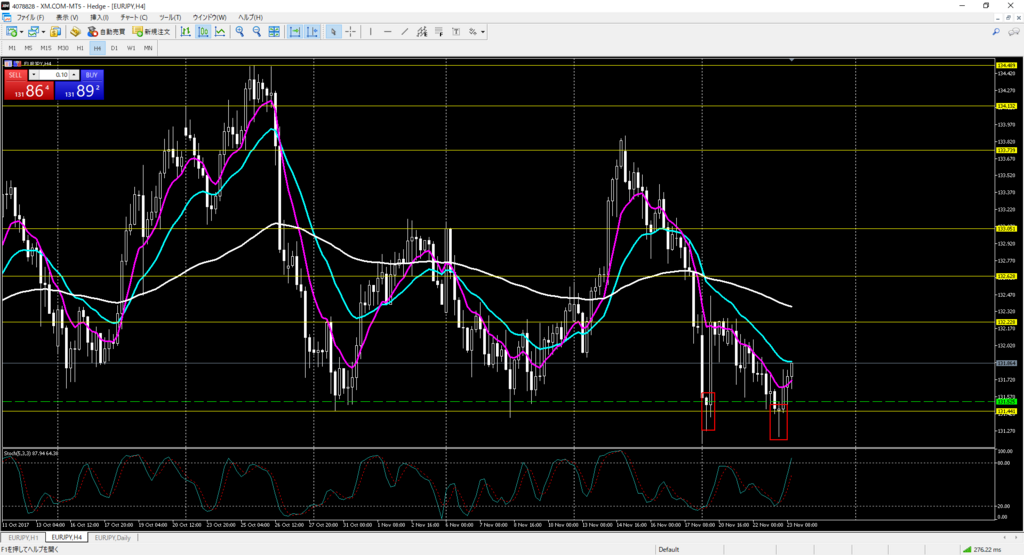Toggle the chart shift icon
The height and width of the screenshot is (555, 1024).
312,31
